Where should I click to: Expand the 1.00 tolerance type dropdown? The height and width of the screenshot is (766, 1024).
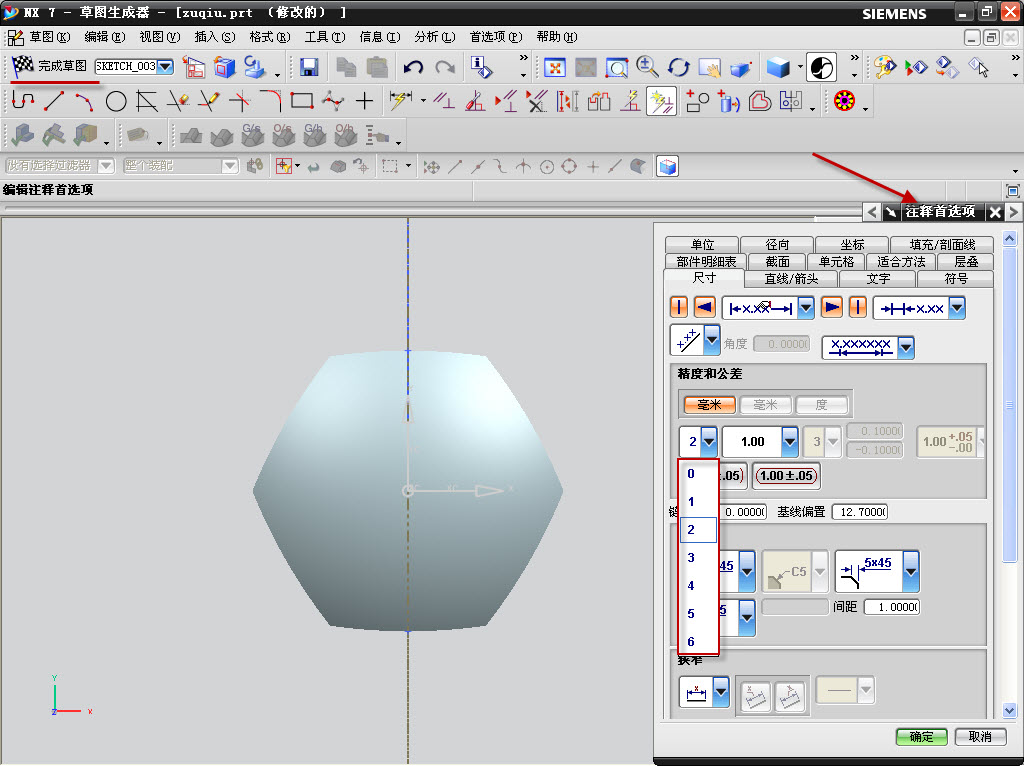[789, 441]
